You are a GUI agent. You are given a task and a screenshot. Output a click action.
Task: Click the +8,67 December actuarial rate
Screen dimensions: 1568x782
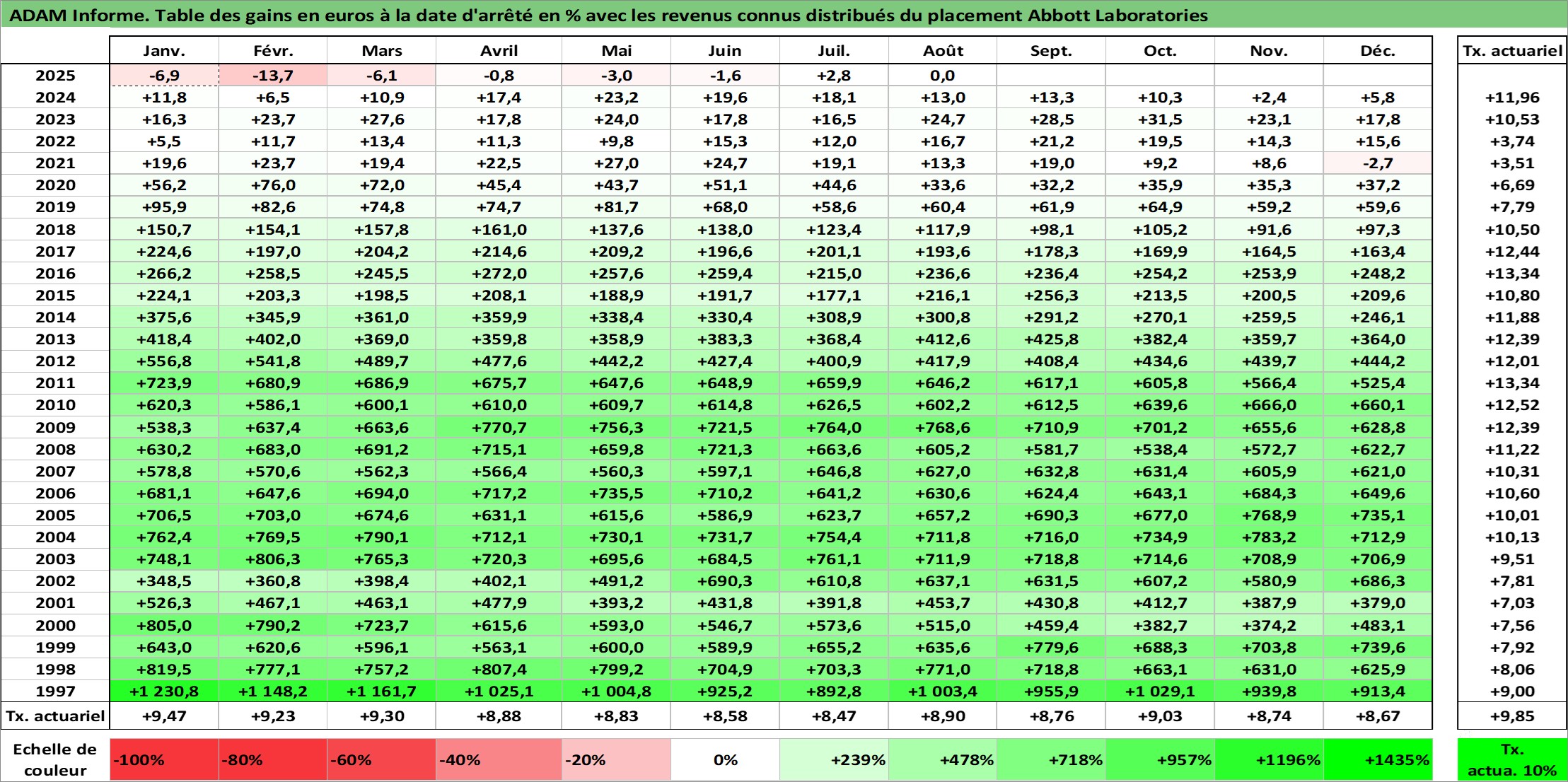coord(1378,716)
